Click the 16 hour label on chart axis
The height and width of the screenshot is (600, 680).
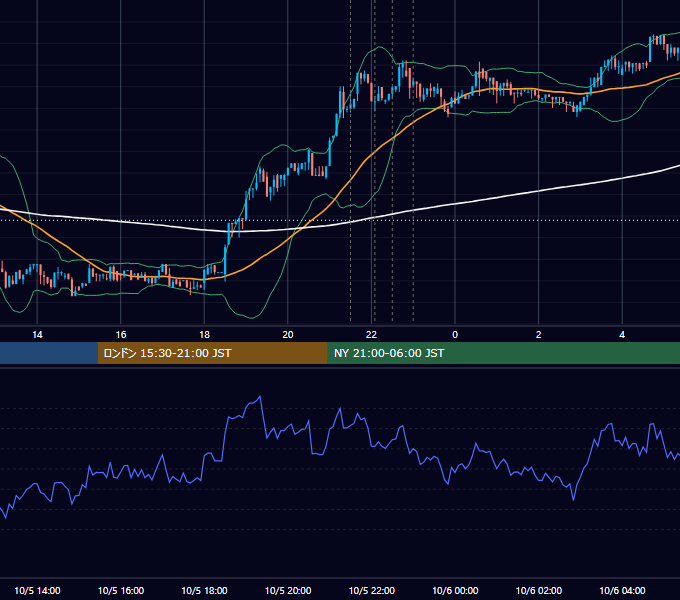(x=121, y=335)
